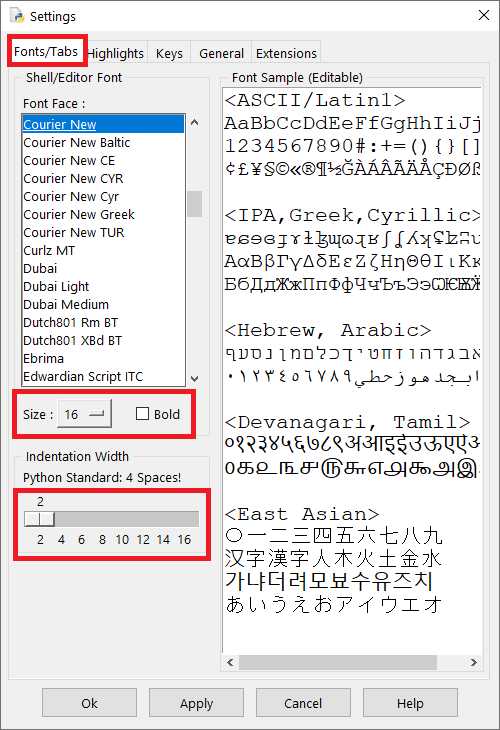Enable the Bold checkbox
This screenshot has width=500, height=730.
(142, 413)
